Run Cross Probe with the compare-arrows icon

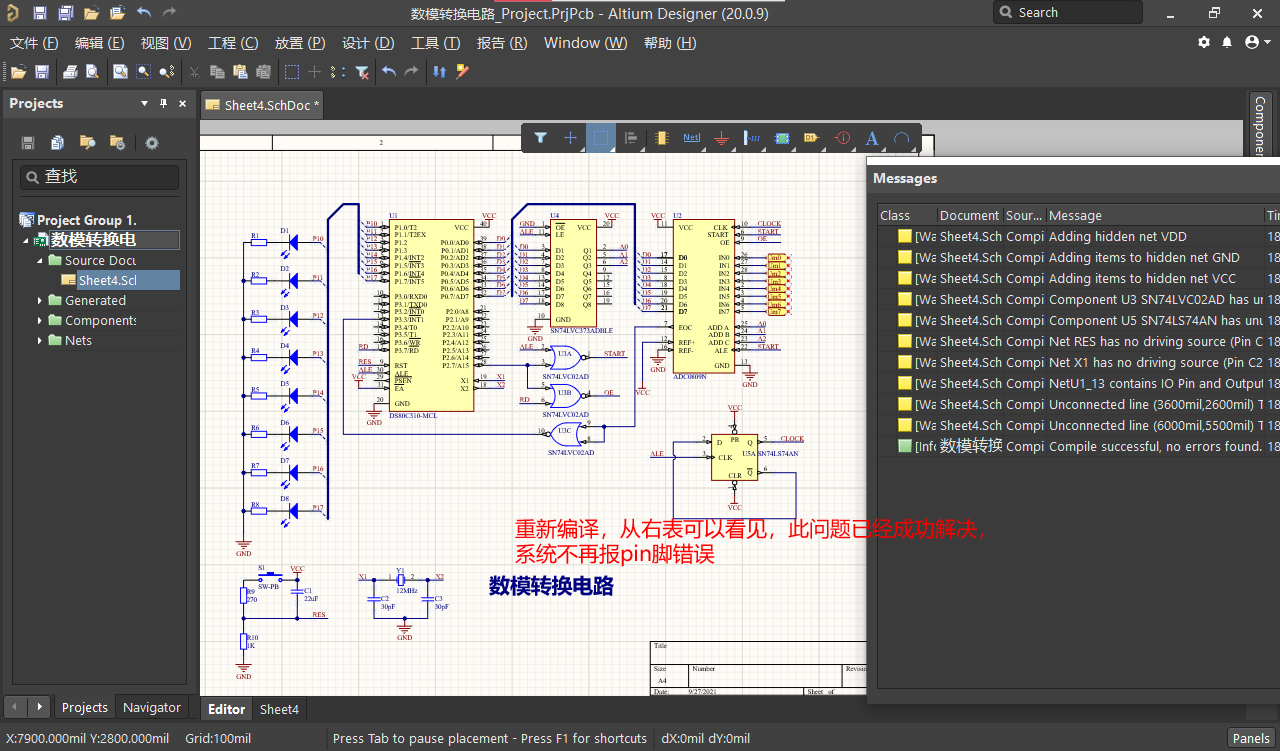438,71
